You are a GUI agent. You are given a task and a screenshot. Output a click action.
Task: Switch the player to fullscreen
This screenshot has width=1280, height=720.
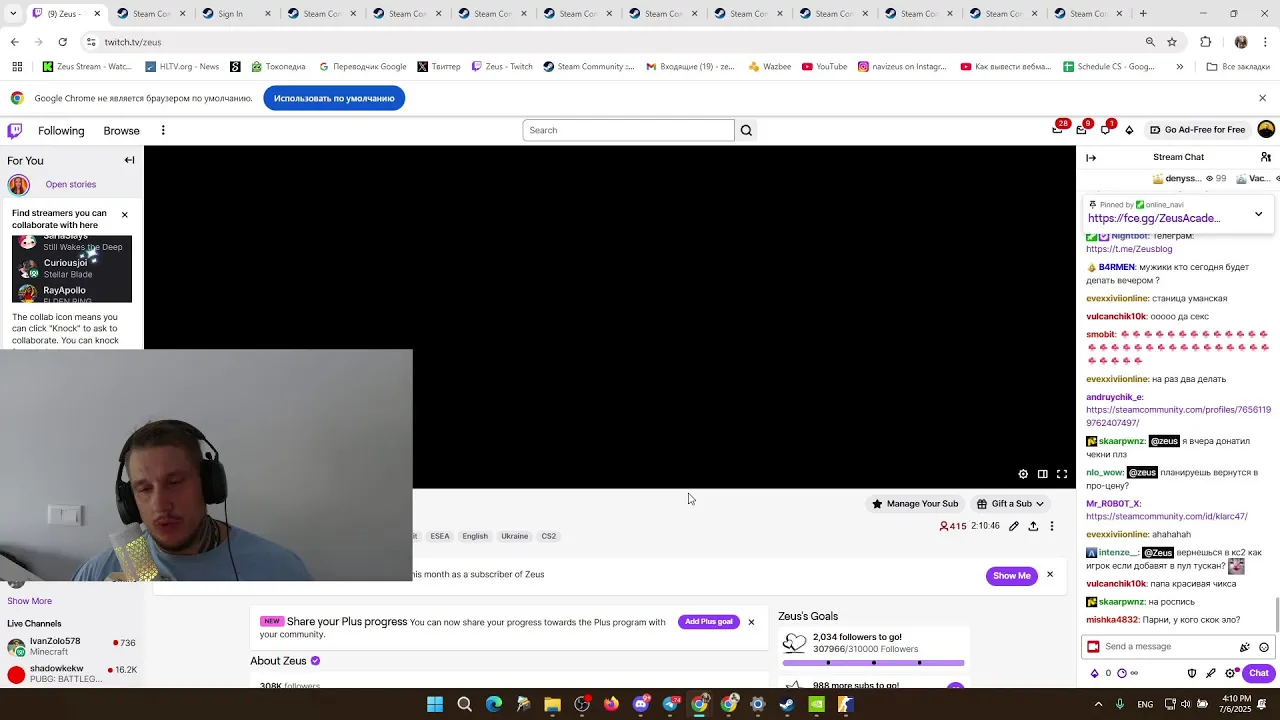[x=1062, y=474]
